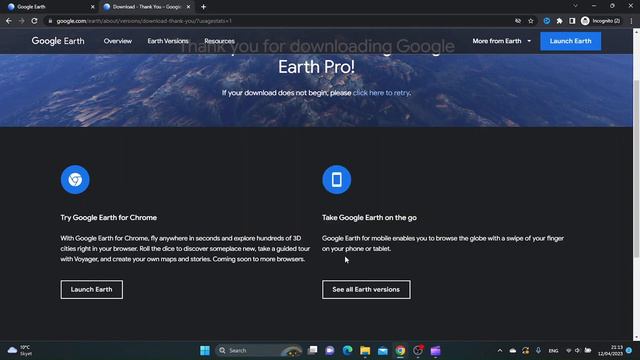Image resolution: width=640 pixels, height=360 pixels.
Task: Click the ENG language indicator
Action: click(x=553, y=351)
